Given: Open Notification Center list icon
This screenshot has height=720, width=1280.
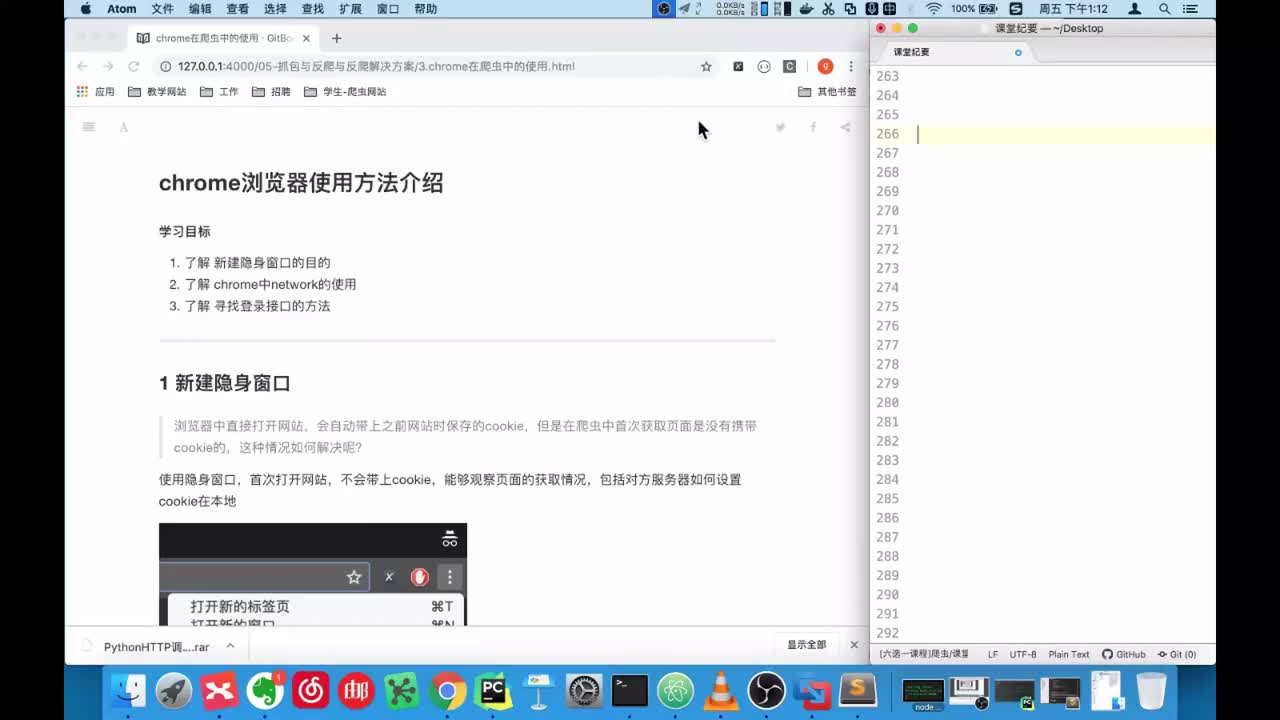Looking at the screenshot, I should pos(1191,9).
